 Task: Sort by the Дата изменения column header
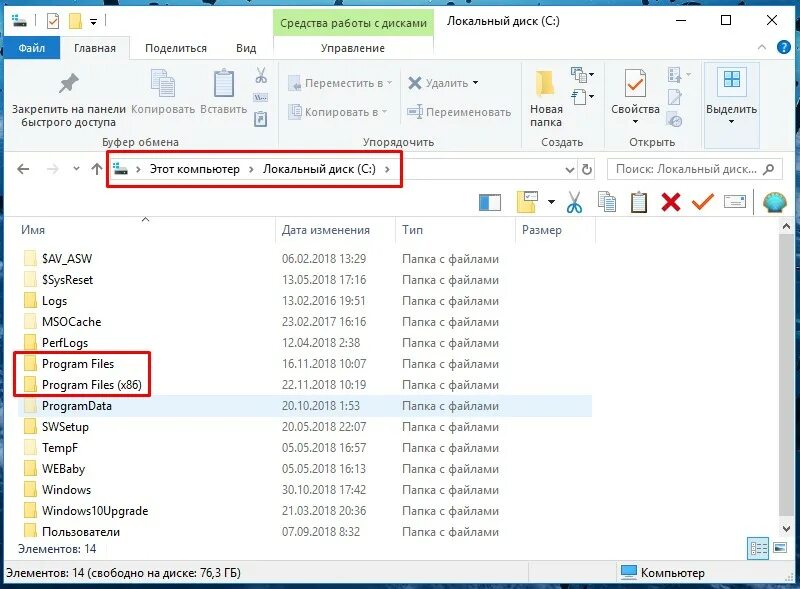335,230
